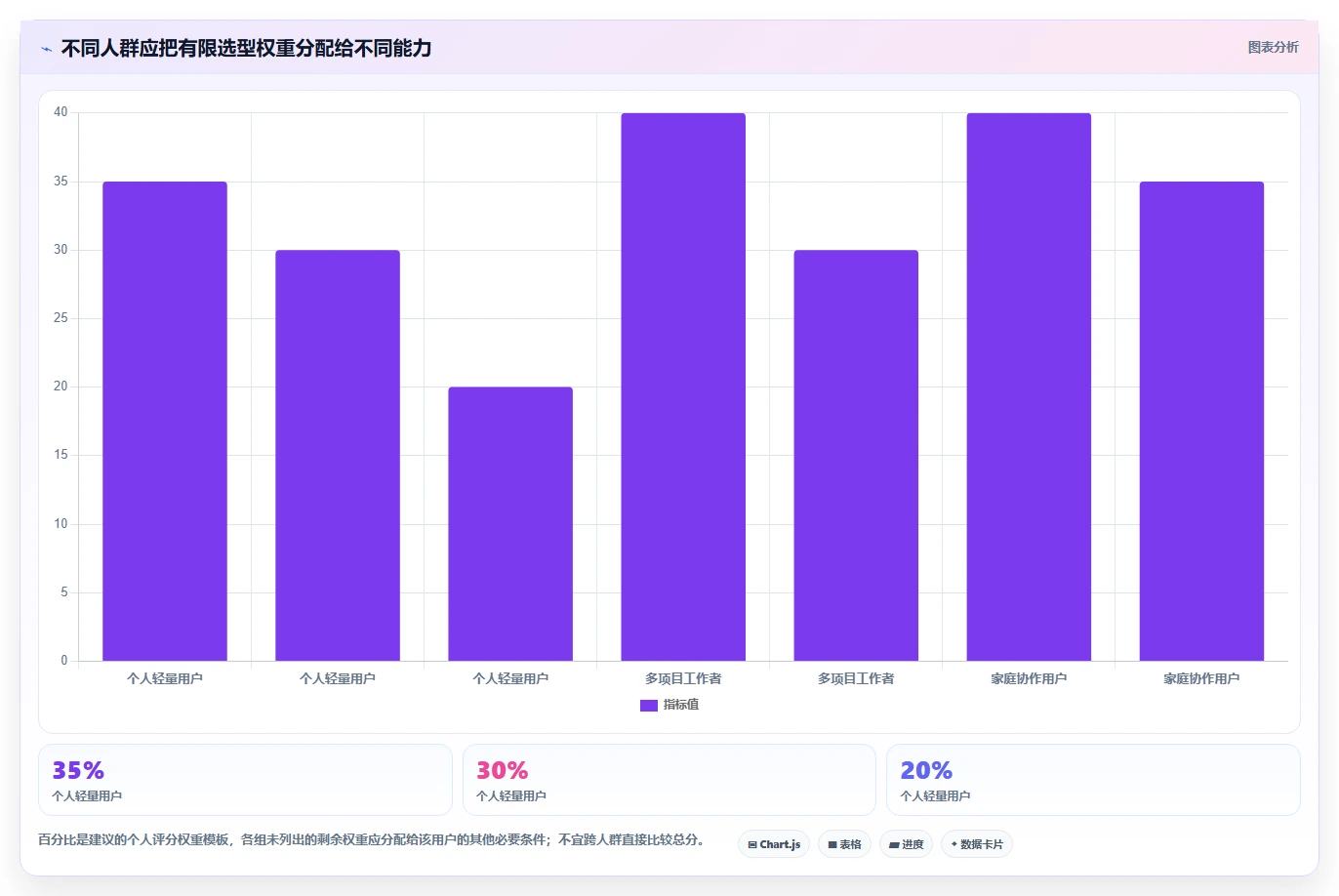Image resolution: width=1339 pixels, height=896 pixels.
Task: Click the 个人轻量用户 bar reaching 35
Action: click(165, 421)
